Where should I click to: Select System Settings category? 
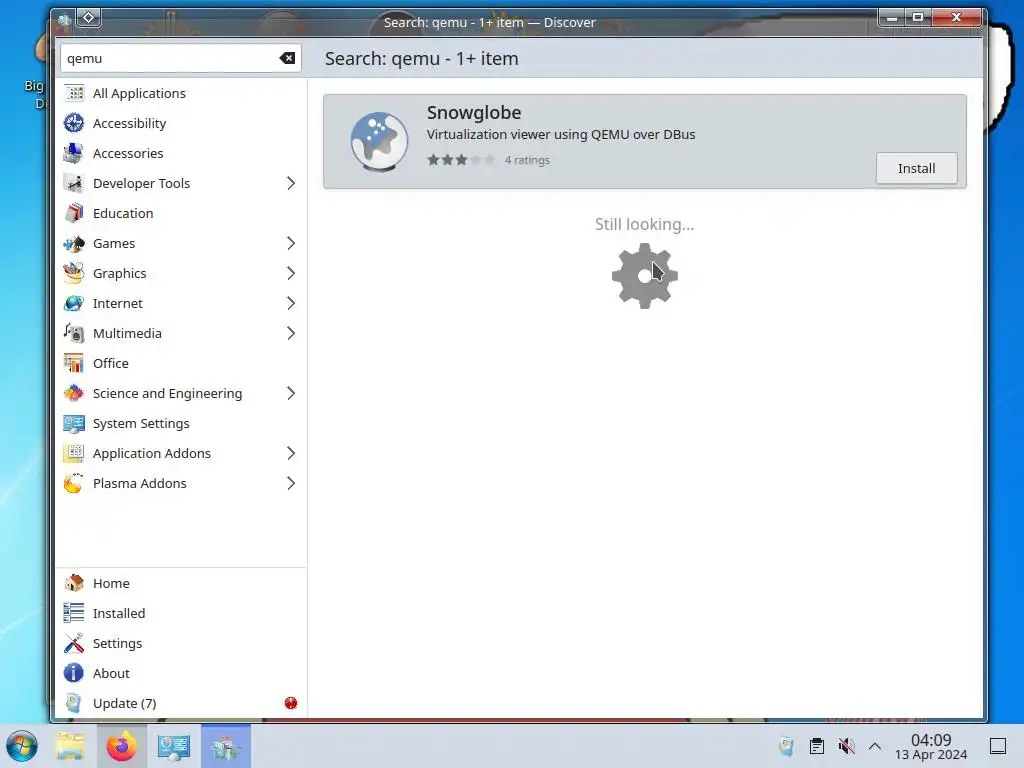(x=180, y=424)
